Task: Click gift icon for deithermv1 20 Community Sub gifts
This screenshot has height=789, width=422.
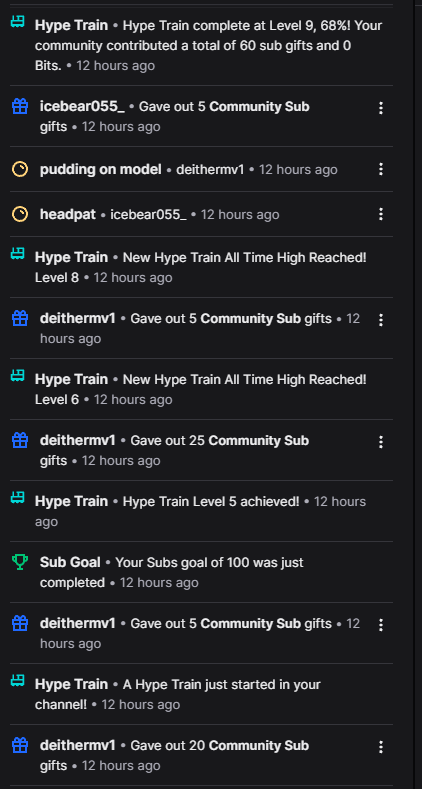Action: click(20, 745)
